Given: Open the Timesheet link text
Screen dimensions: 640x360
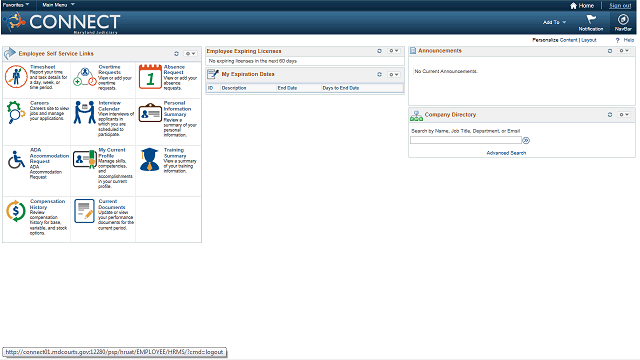Looking at the screenshot, I should 42,67.
